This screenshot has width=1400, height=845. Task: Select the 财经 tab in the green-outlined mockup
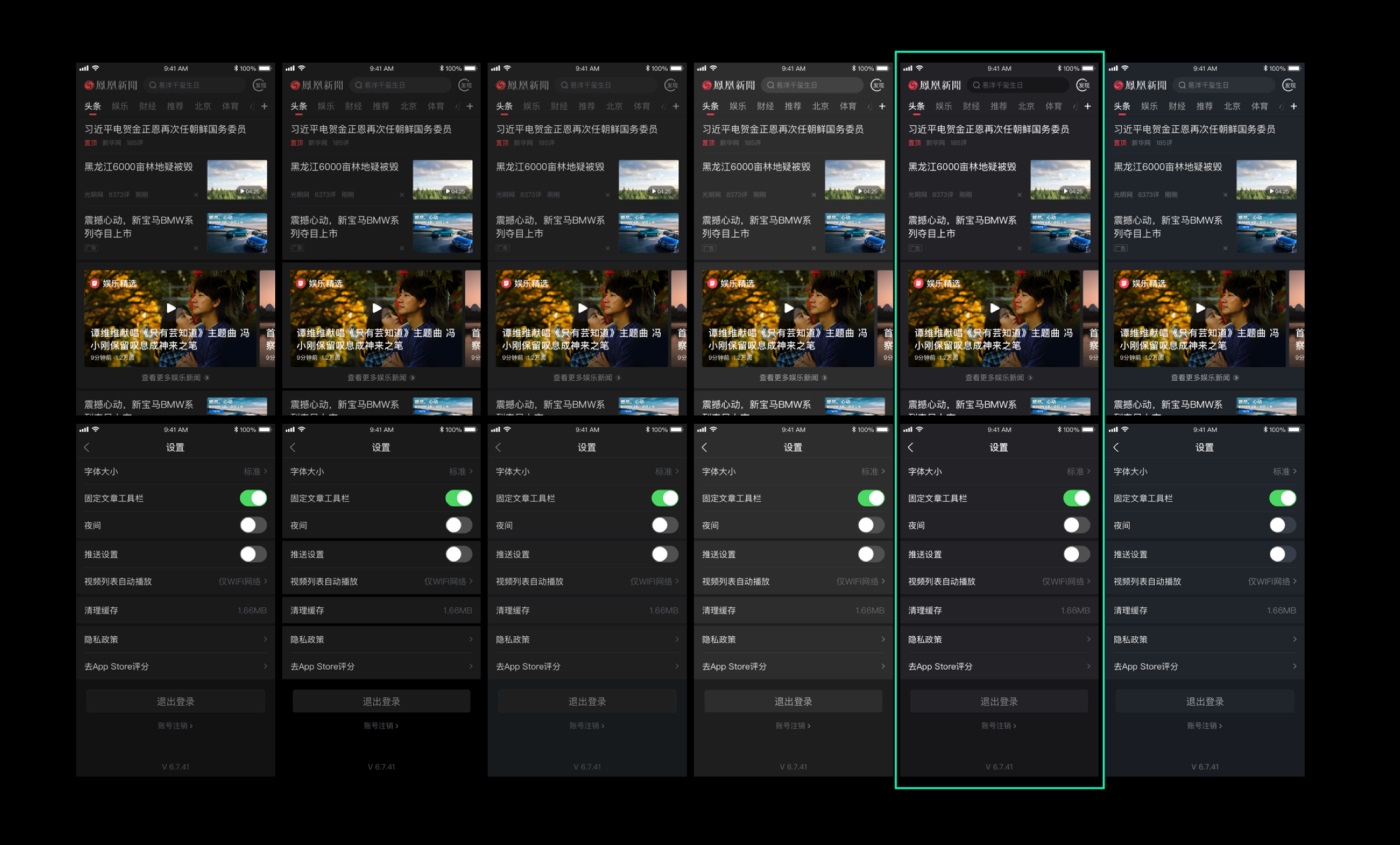coord(971,106)
